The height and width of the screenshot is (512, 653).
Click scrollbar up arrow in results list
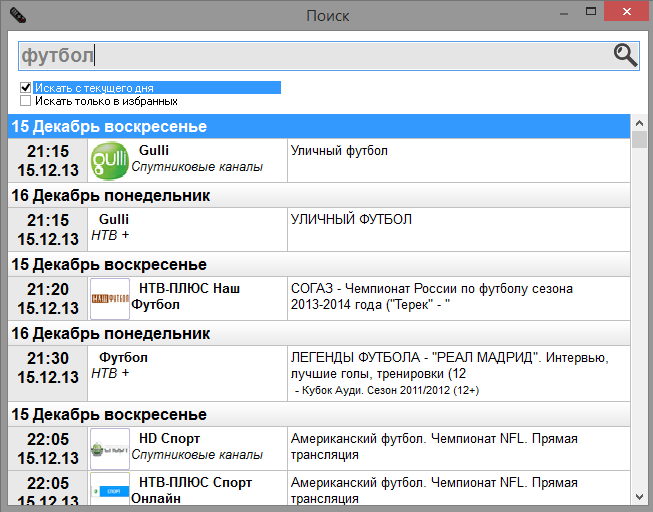[x=639, y=123]
